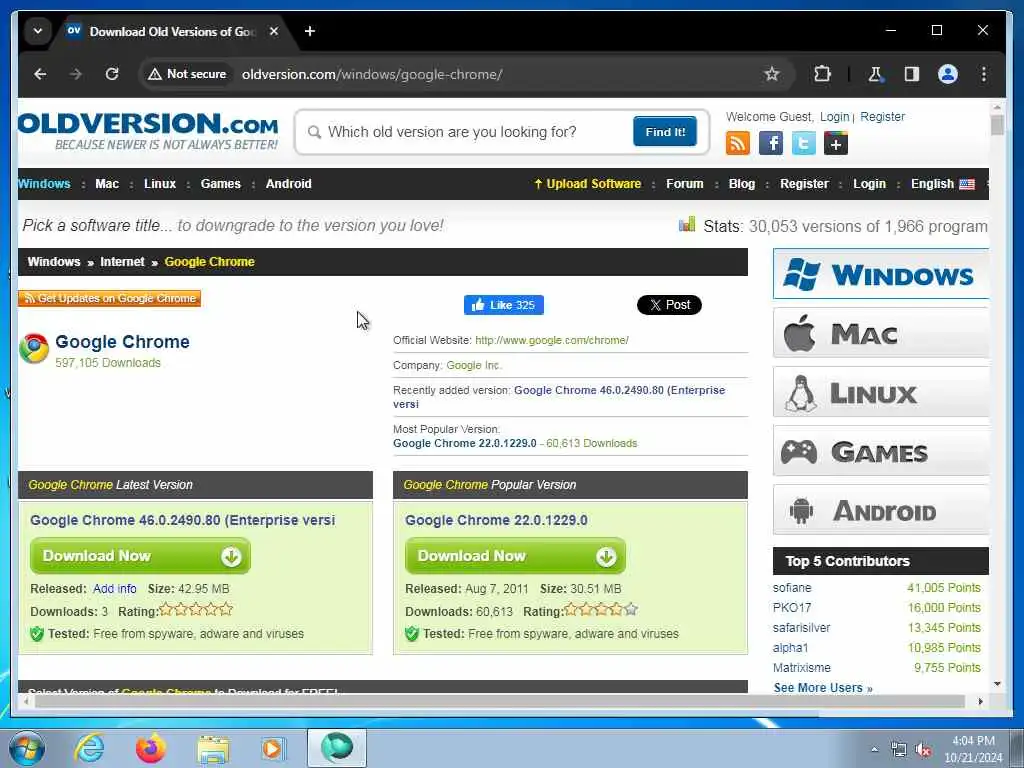Click the Android platform banner
Viewport: 1024px width, 768px height.
(x=880, y=510)
